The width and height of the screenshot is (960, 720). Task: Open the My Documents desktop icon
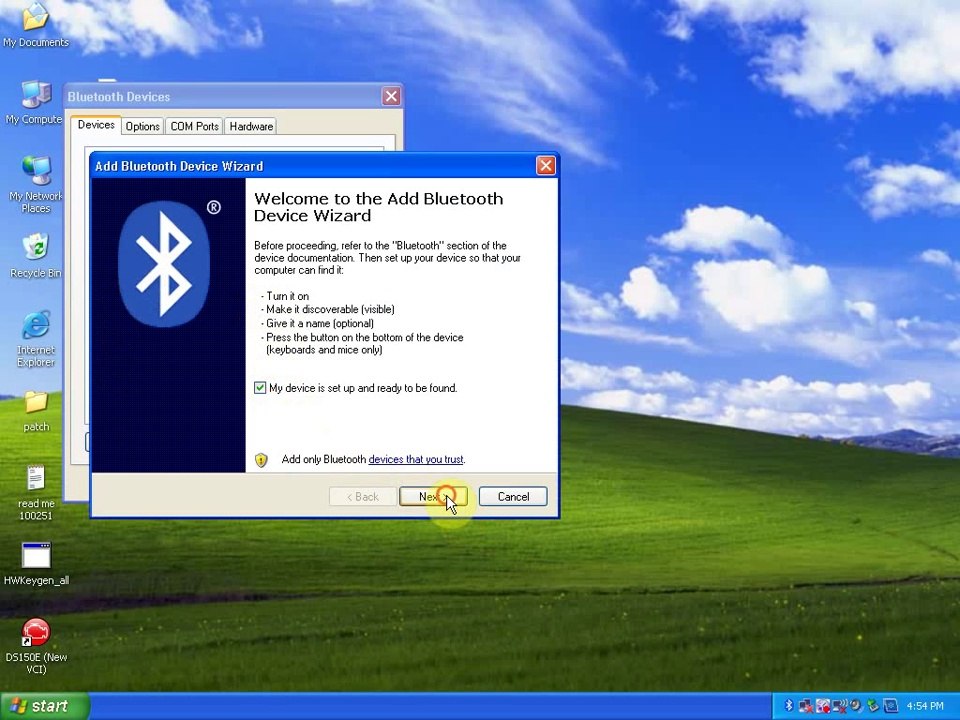pyautogui.click(x=36, y=25)
